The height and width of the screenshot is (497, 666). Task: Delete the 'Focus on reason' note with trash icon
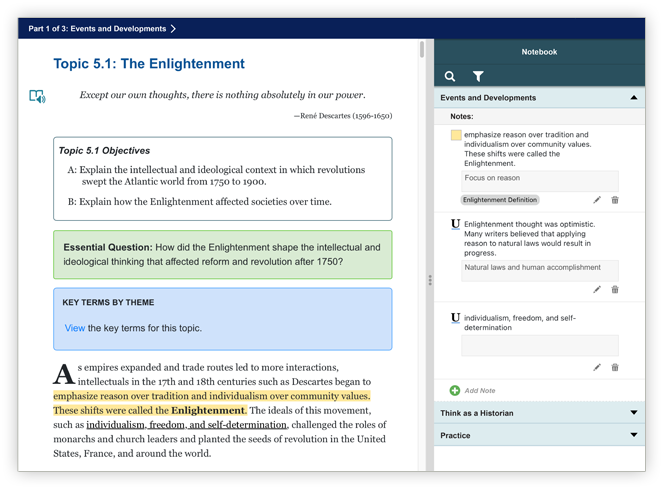point(615,200)
